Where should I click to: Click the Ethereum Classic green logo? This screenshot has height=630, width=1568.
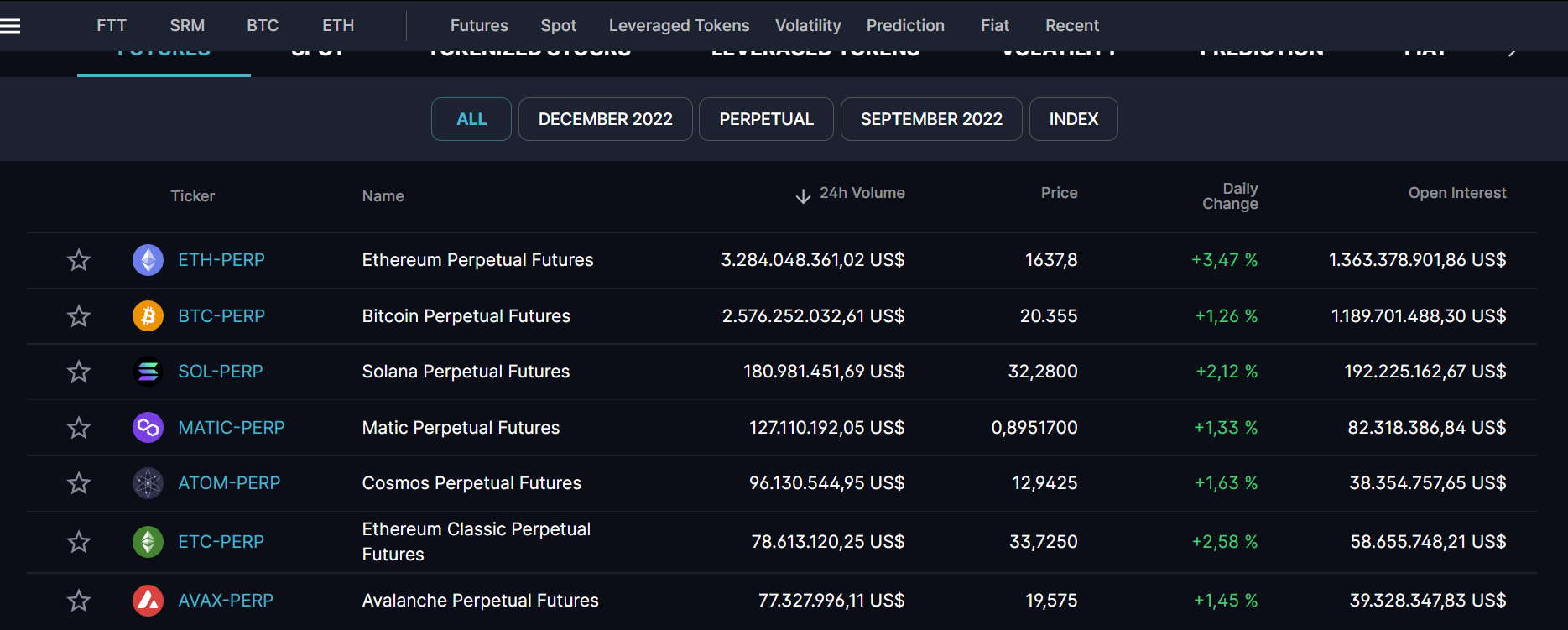(148, 542)
